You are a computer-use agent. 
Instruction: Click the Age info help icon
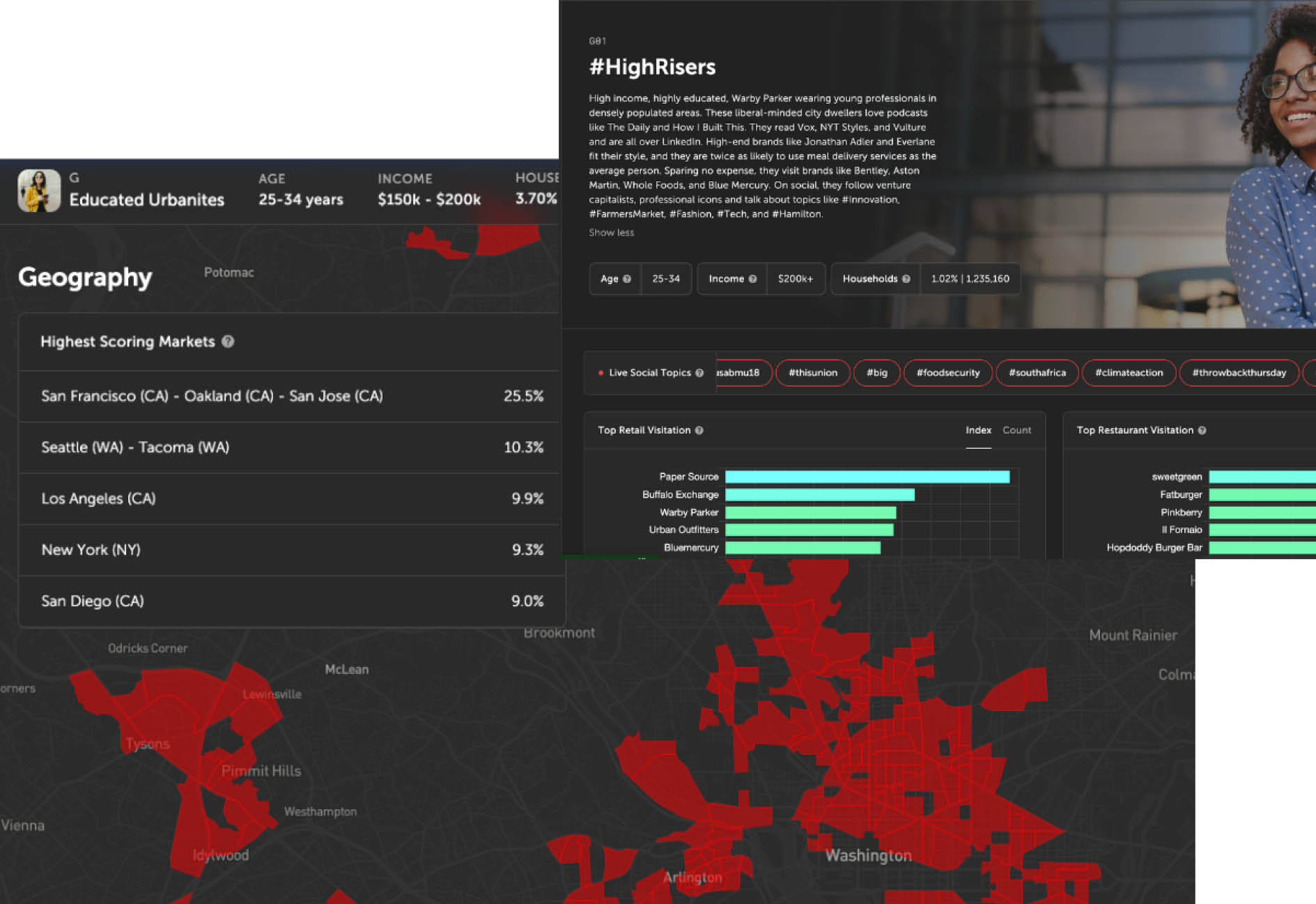tap(627, 279)
